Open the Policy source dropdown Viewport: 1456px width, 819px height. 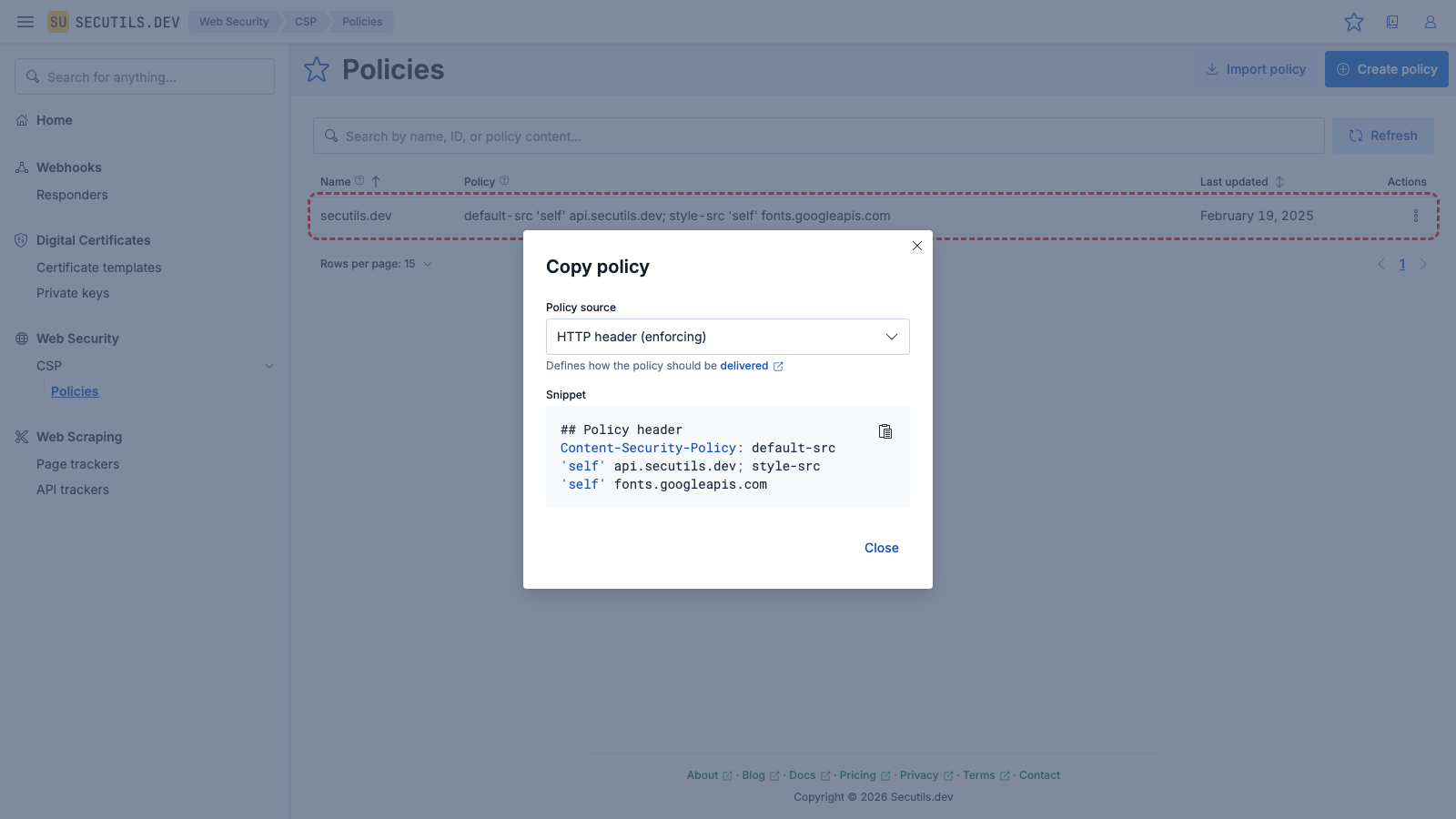[x=727, y=337]
